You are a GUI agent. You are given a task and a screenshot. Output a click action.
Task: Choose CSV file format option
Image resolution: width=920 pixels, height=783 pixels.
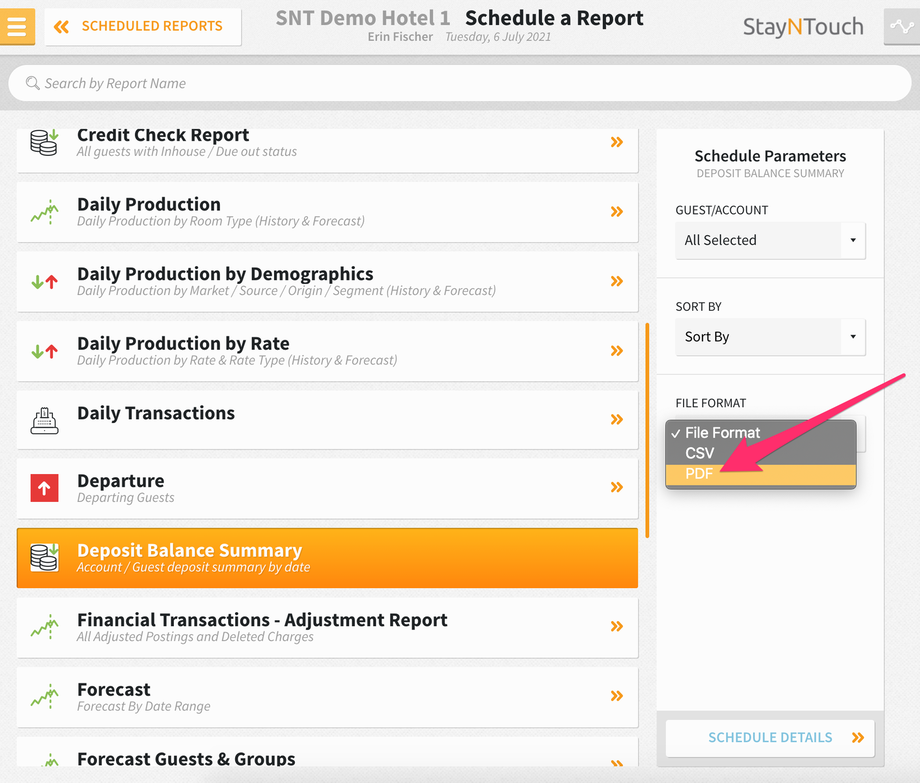pos(760,453)
